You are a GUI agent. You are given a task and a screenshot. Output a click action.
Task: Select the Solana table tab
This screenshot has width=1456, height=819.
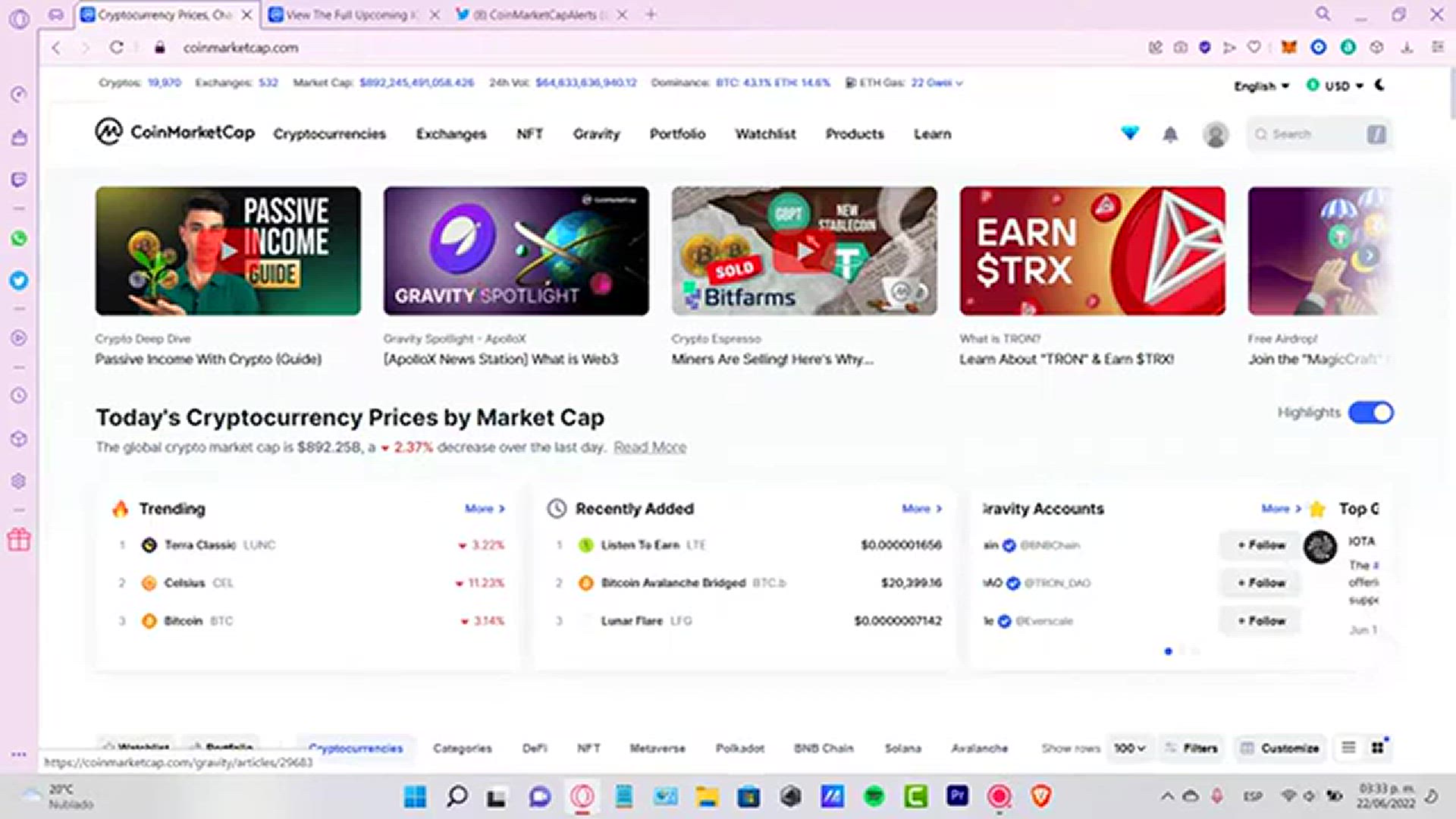point(902,748)
